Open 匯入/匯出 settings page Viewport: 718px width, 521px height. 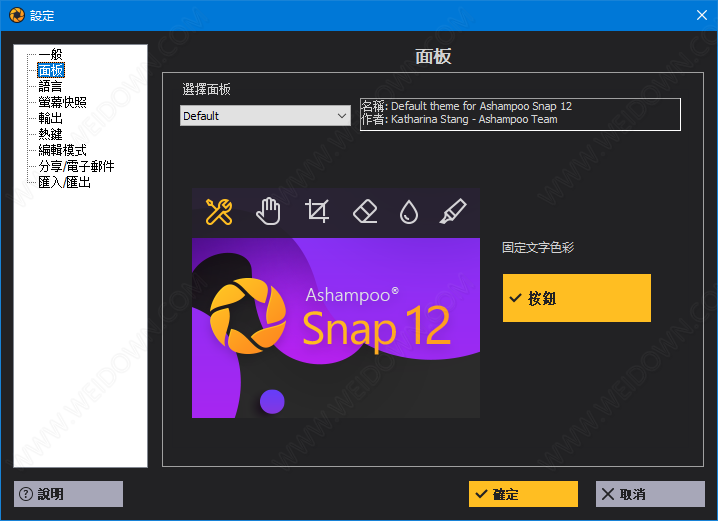tap(65, 182)
